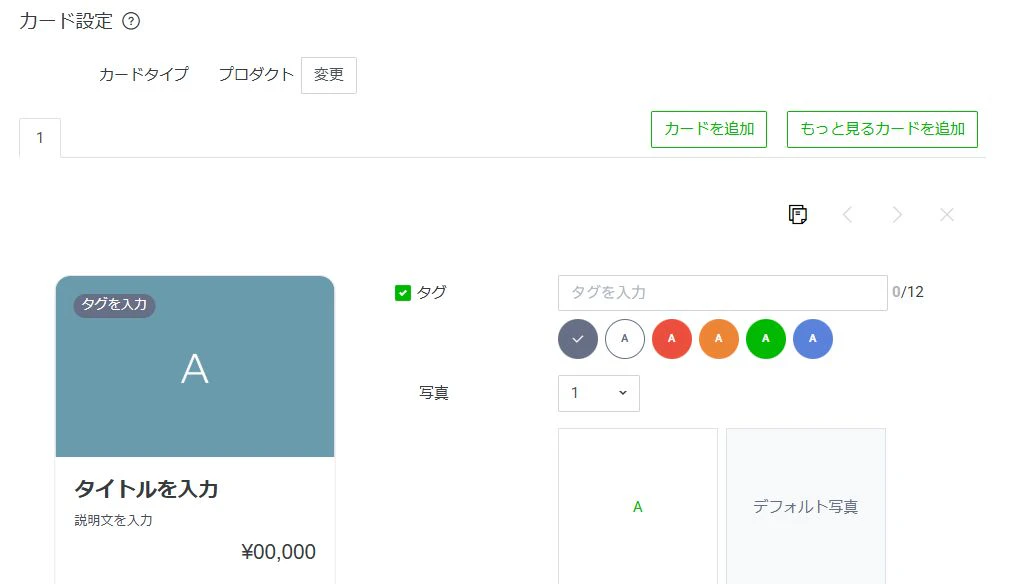Click the タグを入力 text field

pos(722,293)
